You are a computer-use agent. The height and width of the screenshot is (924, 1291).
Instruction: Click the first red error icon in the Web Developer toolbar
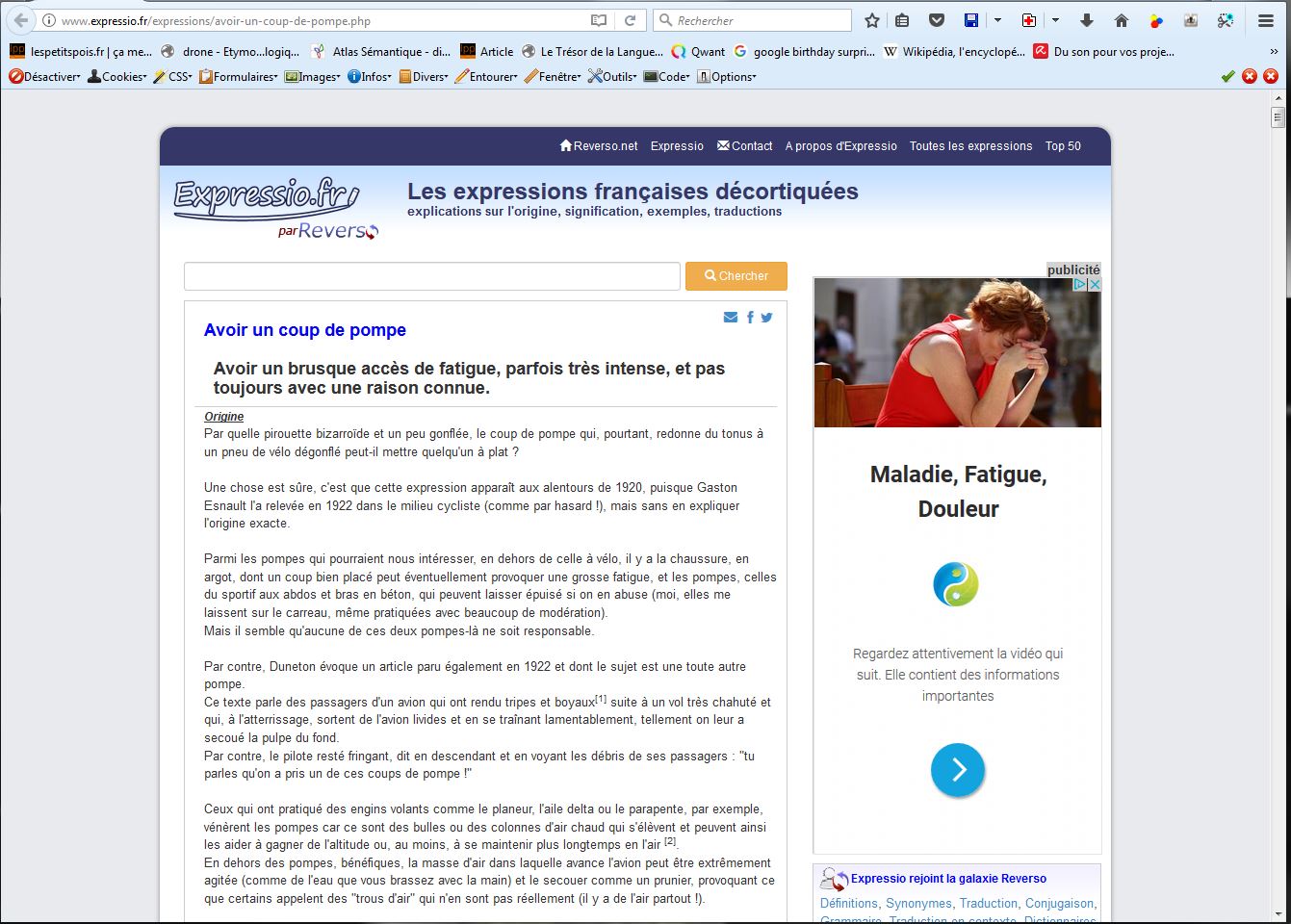pos(1250,76)
